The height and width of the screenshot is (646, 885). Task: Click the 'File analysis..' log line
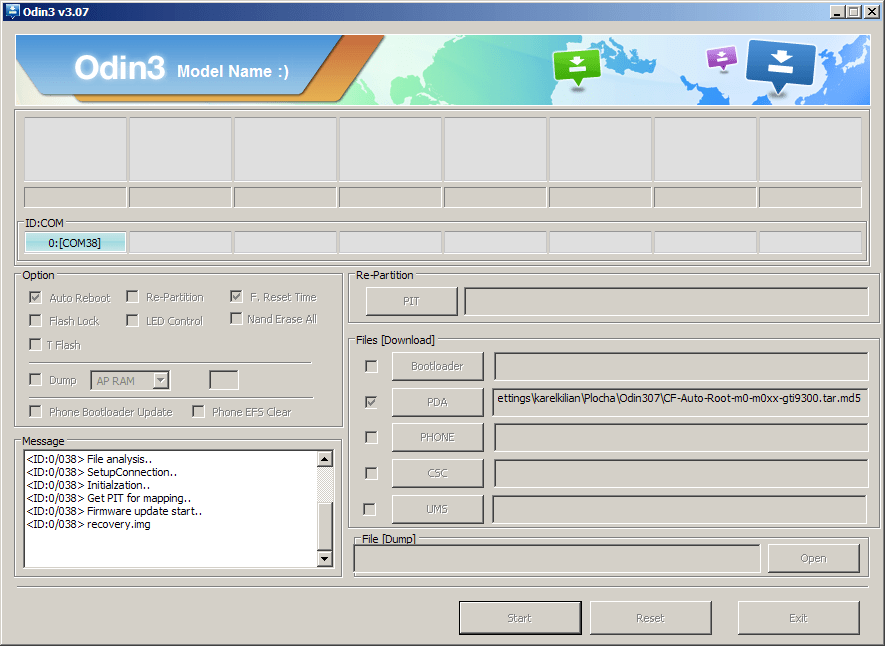[89, 459]
